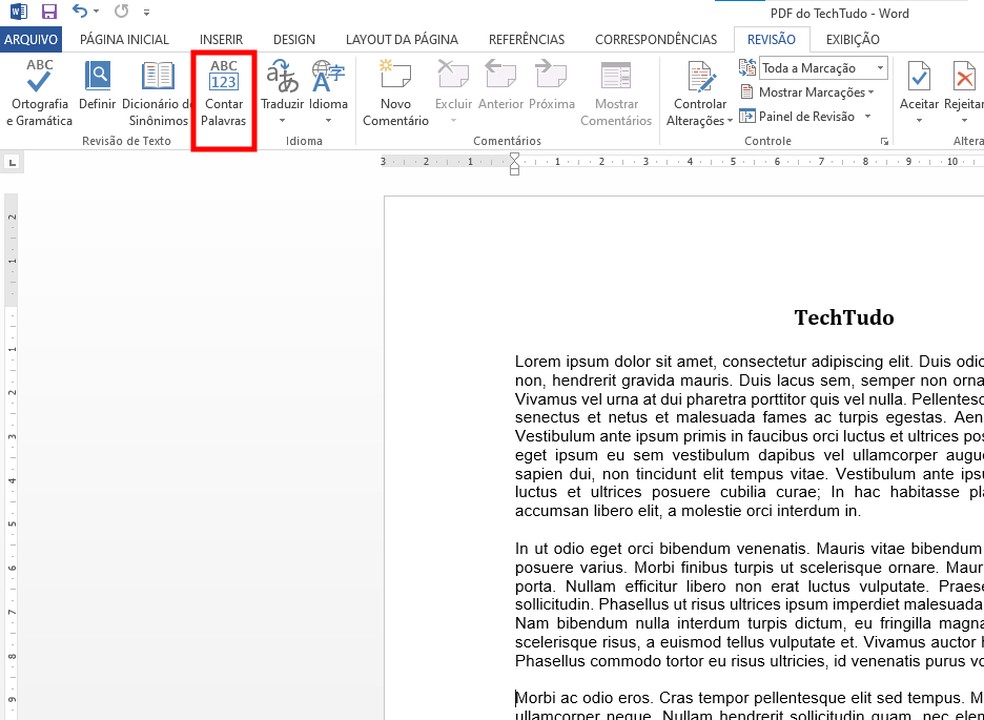Switch to the EXIBIÇÃO tab

pyautogui.click(x=852, y=39)
